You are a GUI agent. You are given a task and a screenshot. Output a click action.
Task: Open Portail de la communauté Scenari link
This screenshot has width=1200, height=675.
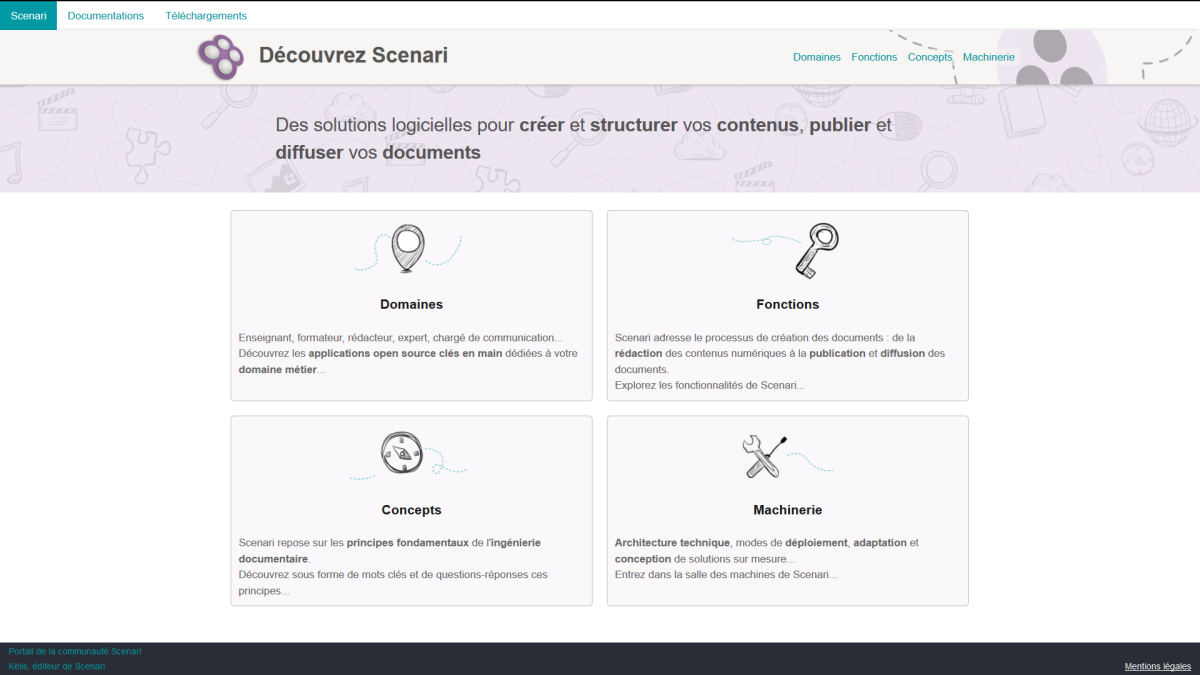tap(75, 651)
